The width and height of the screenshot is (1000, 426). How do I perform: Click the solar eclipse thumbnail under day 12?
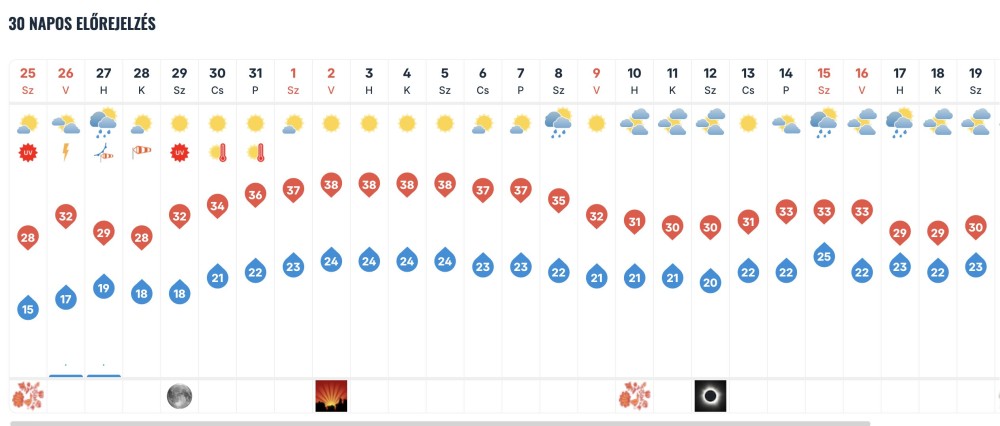pos(710,396)
